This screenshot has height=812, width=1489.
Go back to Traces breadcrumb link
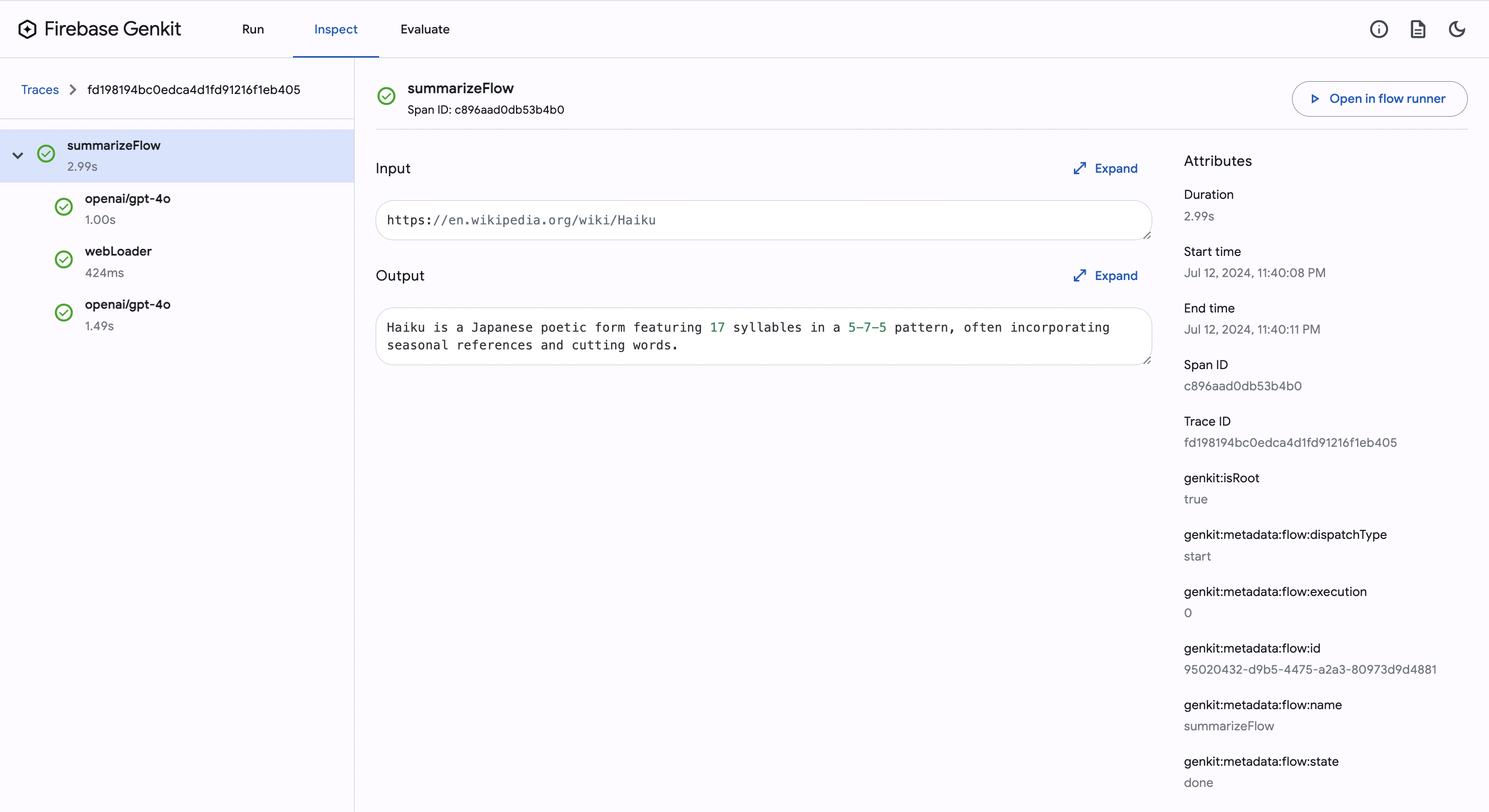[40, 90]
